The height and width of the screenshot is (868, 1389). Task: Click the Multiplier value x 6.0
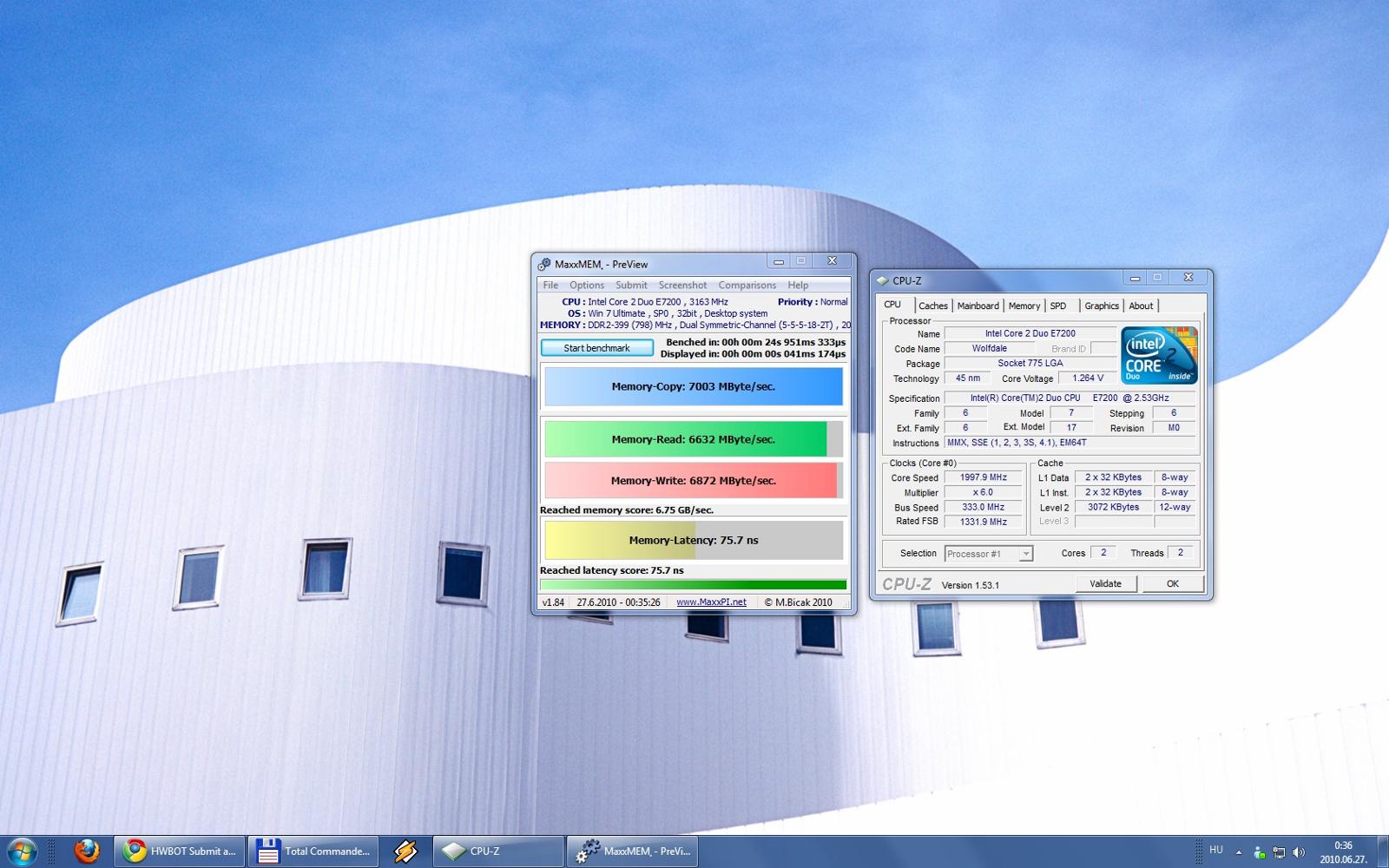(984, 492)
